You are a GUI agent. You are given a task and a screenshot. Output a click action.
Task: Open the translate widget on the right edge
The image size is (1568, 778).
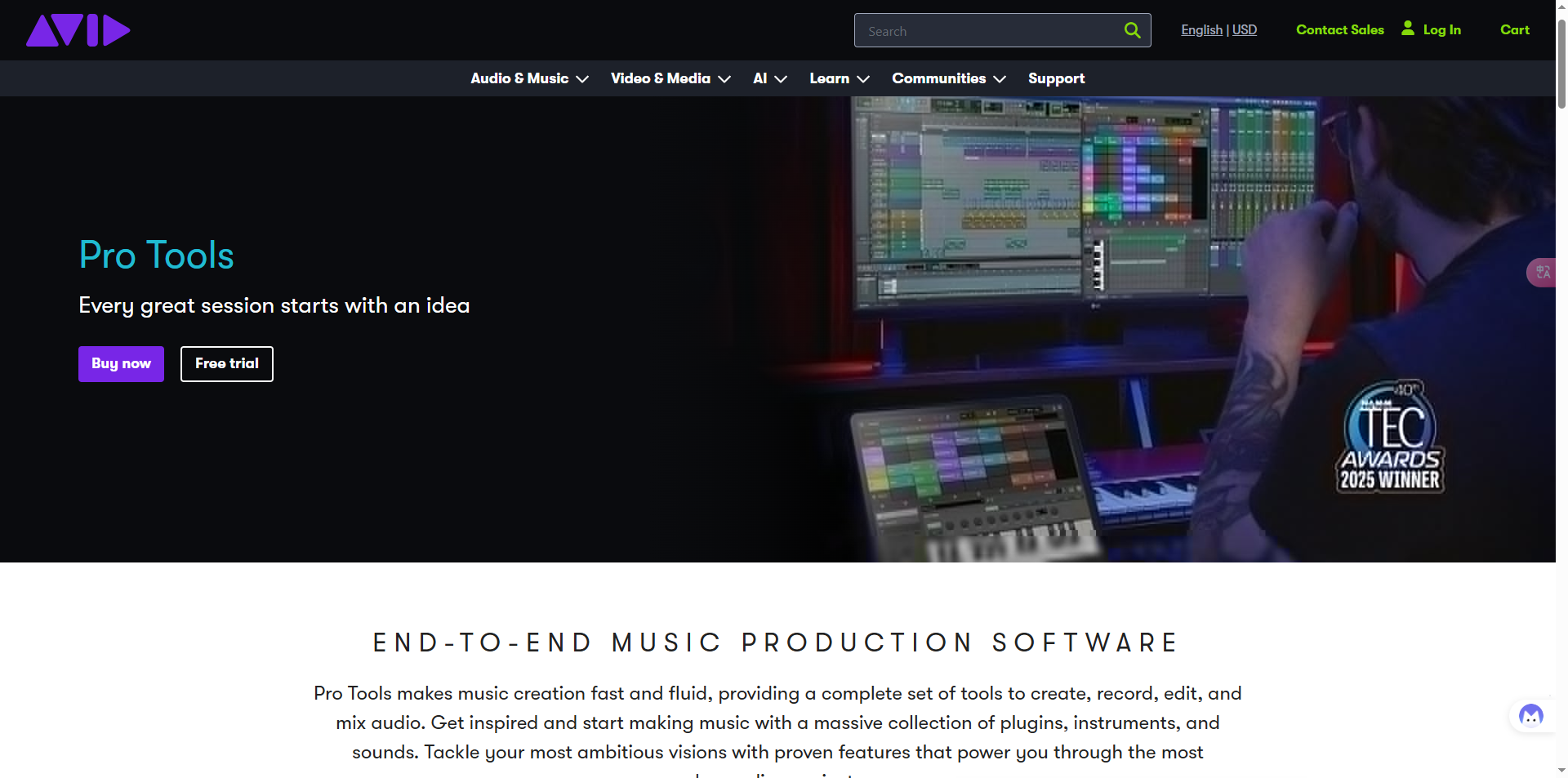(x=1542, y=273)
